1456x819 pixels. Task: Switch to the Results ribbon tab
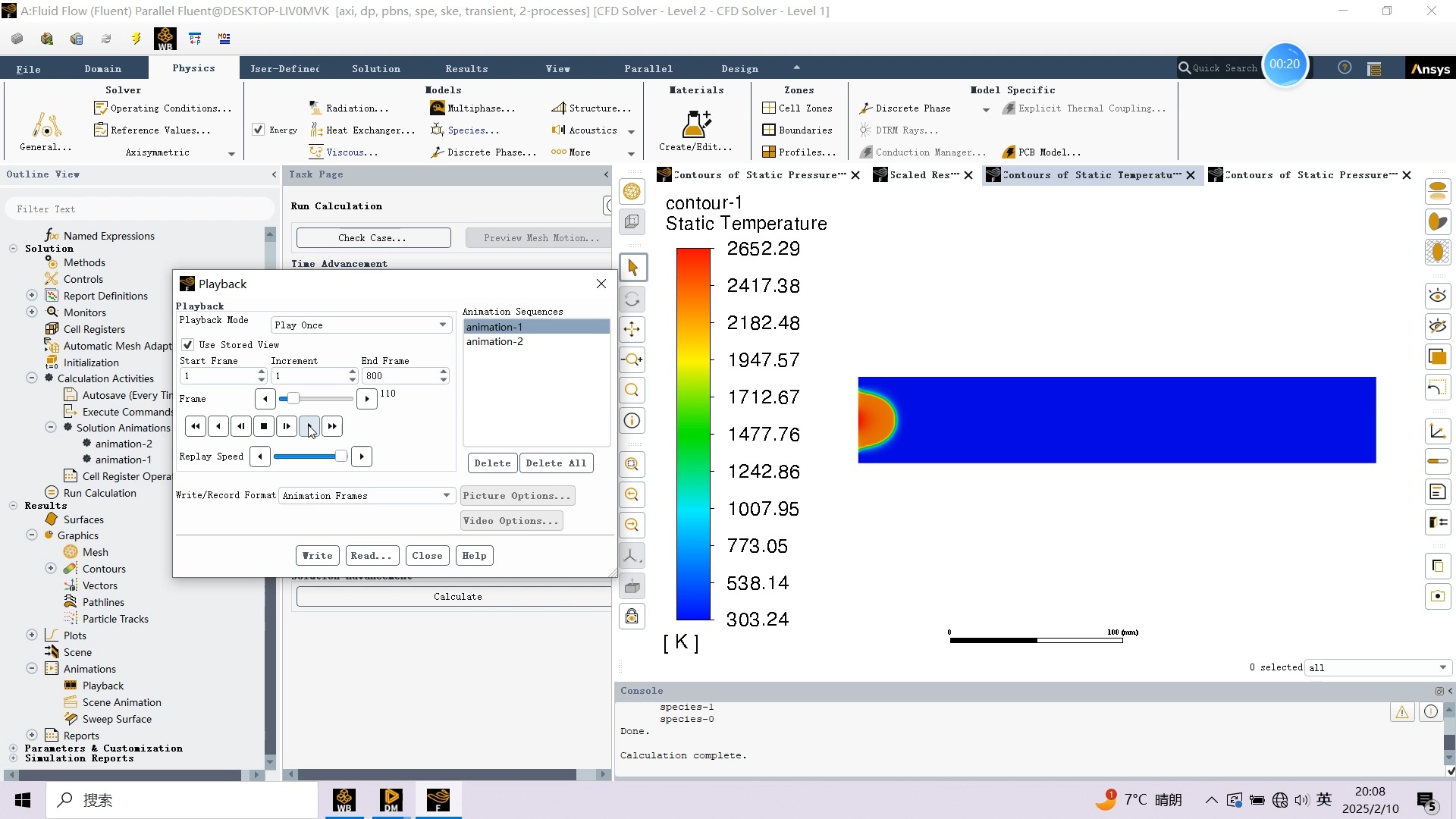coord(466,68)
